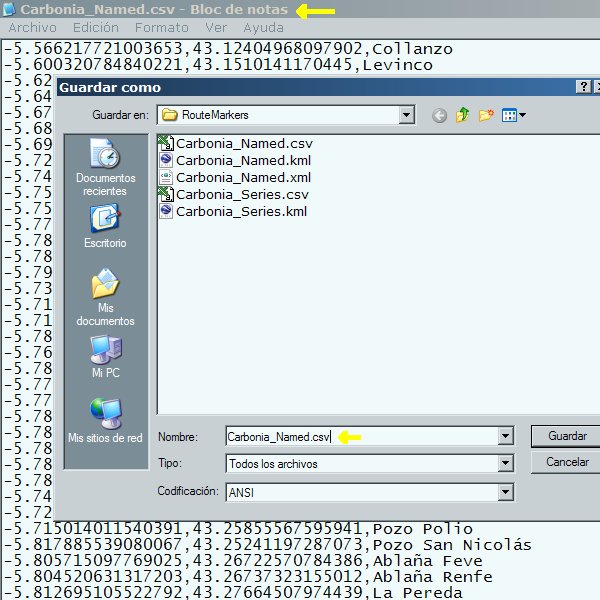The width and height of the screenshot is (600, 600).
Task: Click the dialog help question mark button
Action: point(583,87)
